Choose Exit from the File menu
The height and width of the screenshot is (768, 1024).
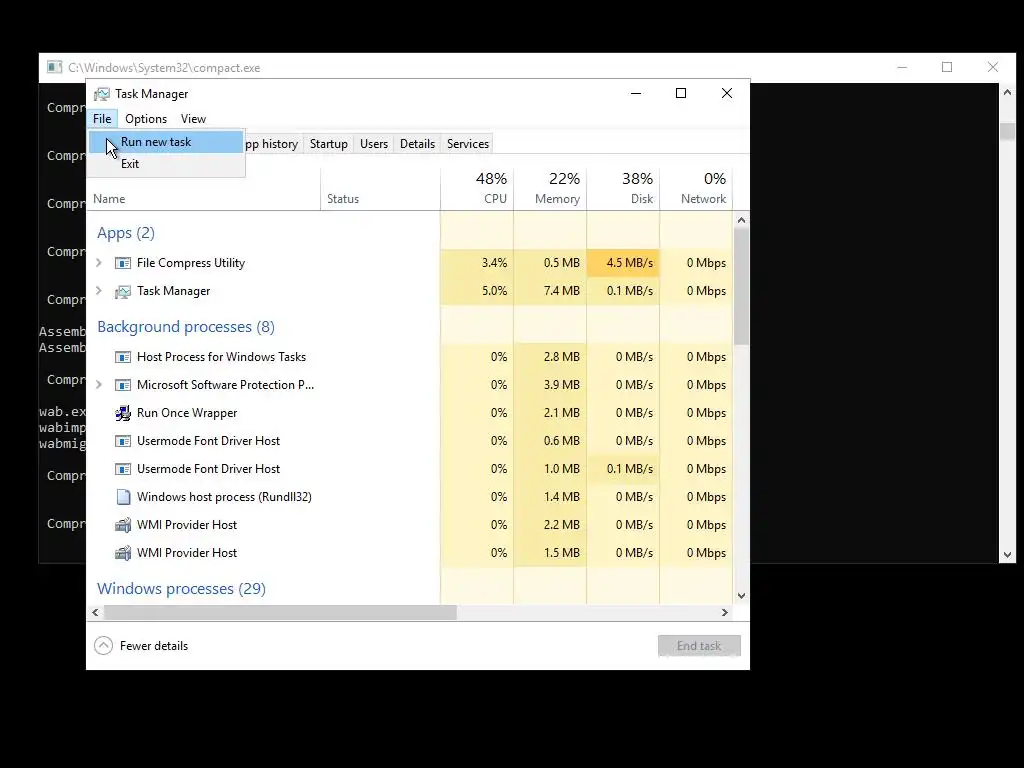pos(166,164)
